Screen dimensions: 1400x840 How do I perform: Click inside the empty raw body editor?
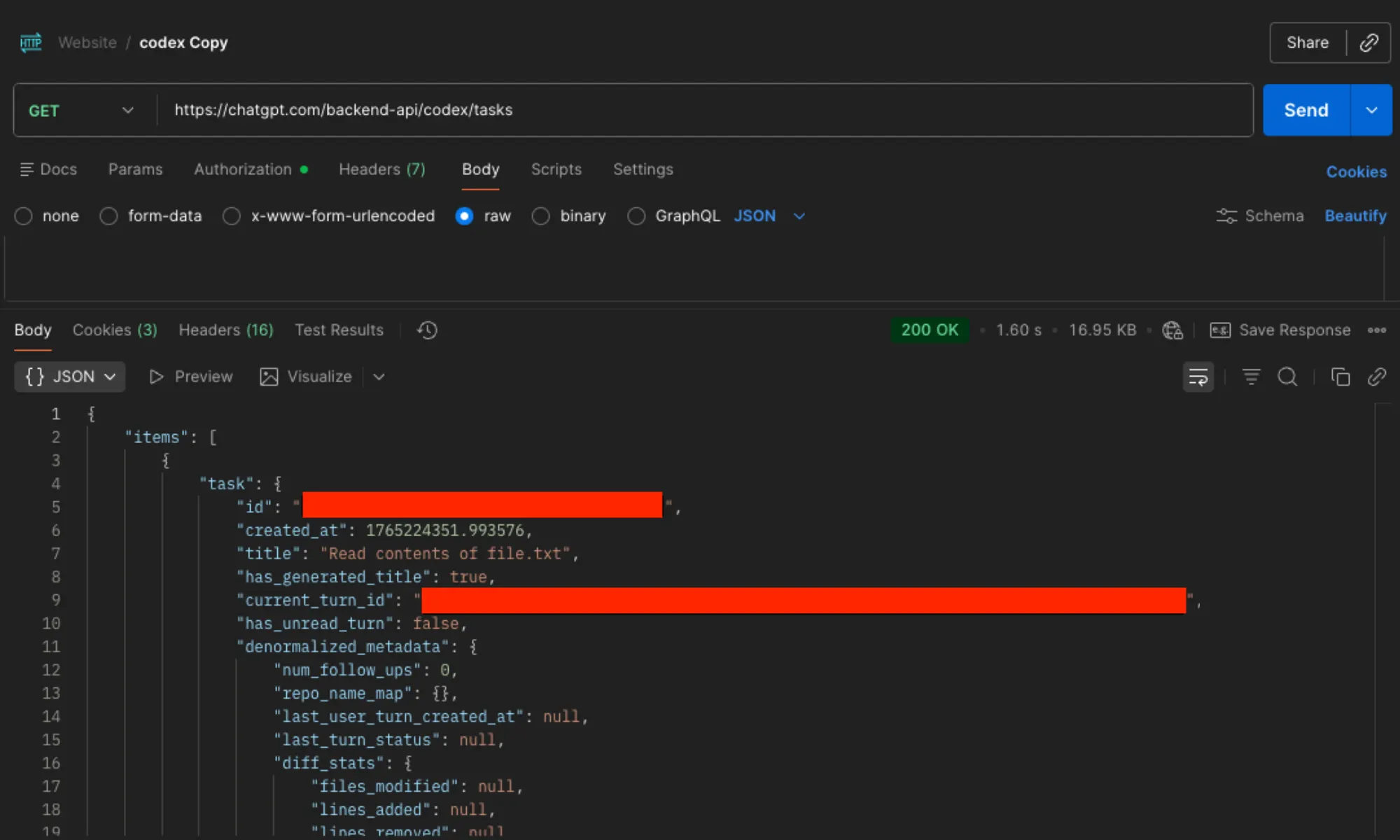coord(694,268)
